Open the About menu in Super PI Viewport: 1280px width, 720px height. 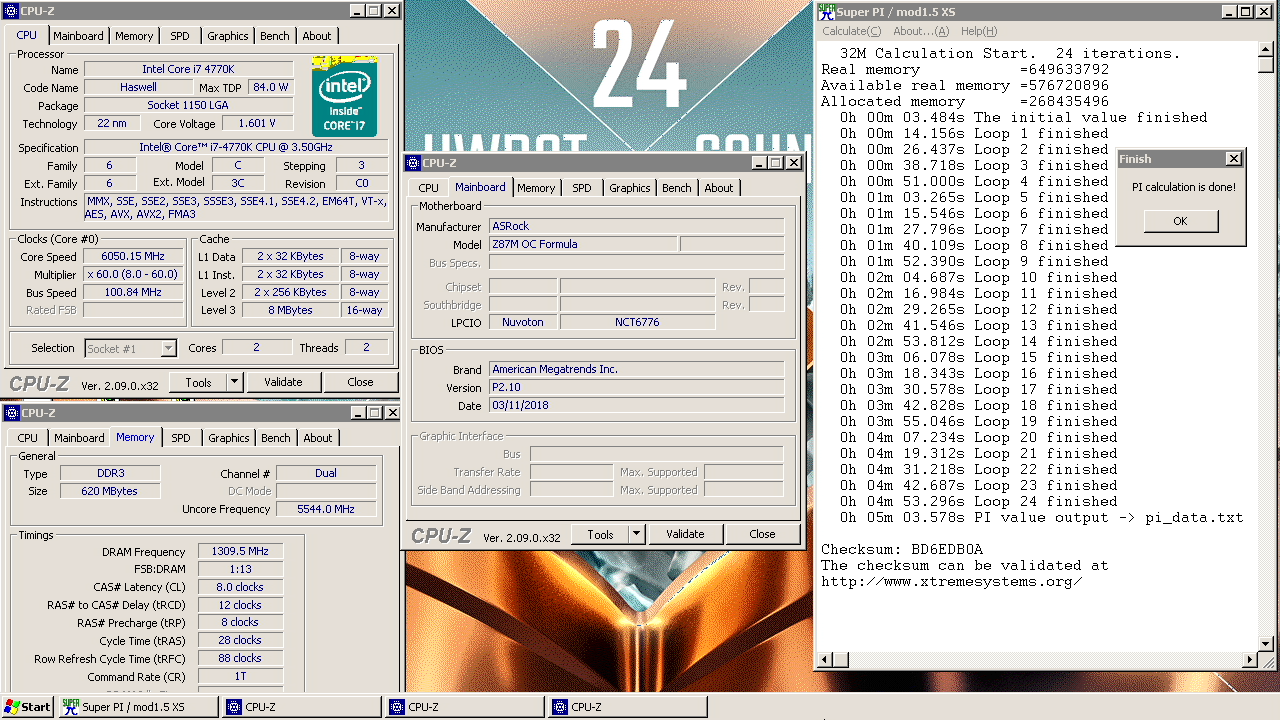(921, 31)
